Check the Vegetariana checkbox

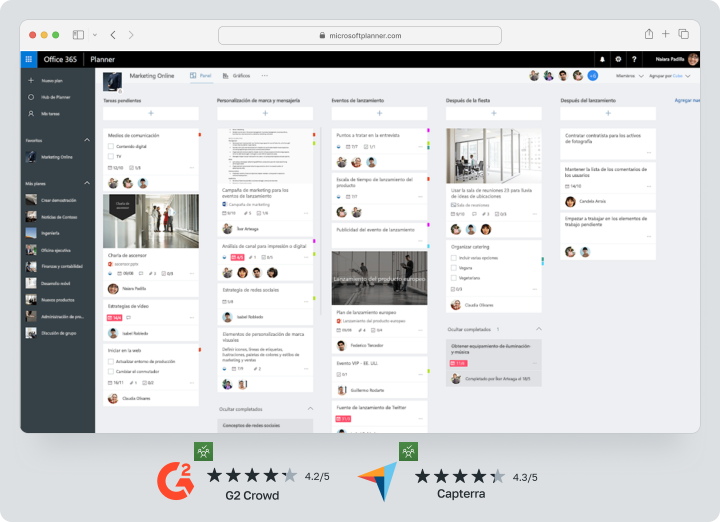pyautogui.click(x=454, y=278)
